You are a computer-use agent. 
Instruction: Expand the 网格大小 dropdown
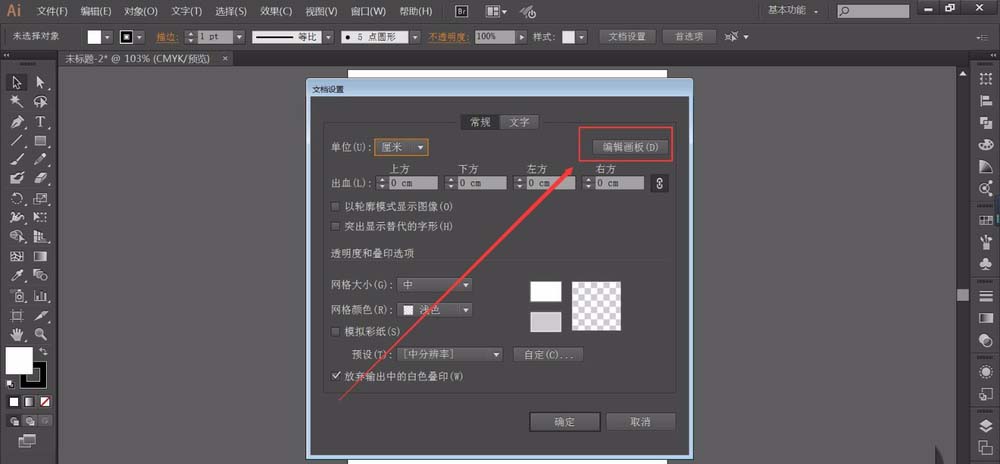435,285
